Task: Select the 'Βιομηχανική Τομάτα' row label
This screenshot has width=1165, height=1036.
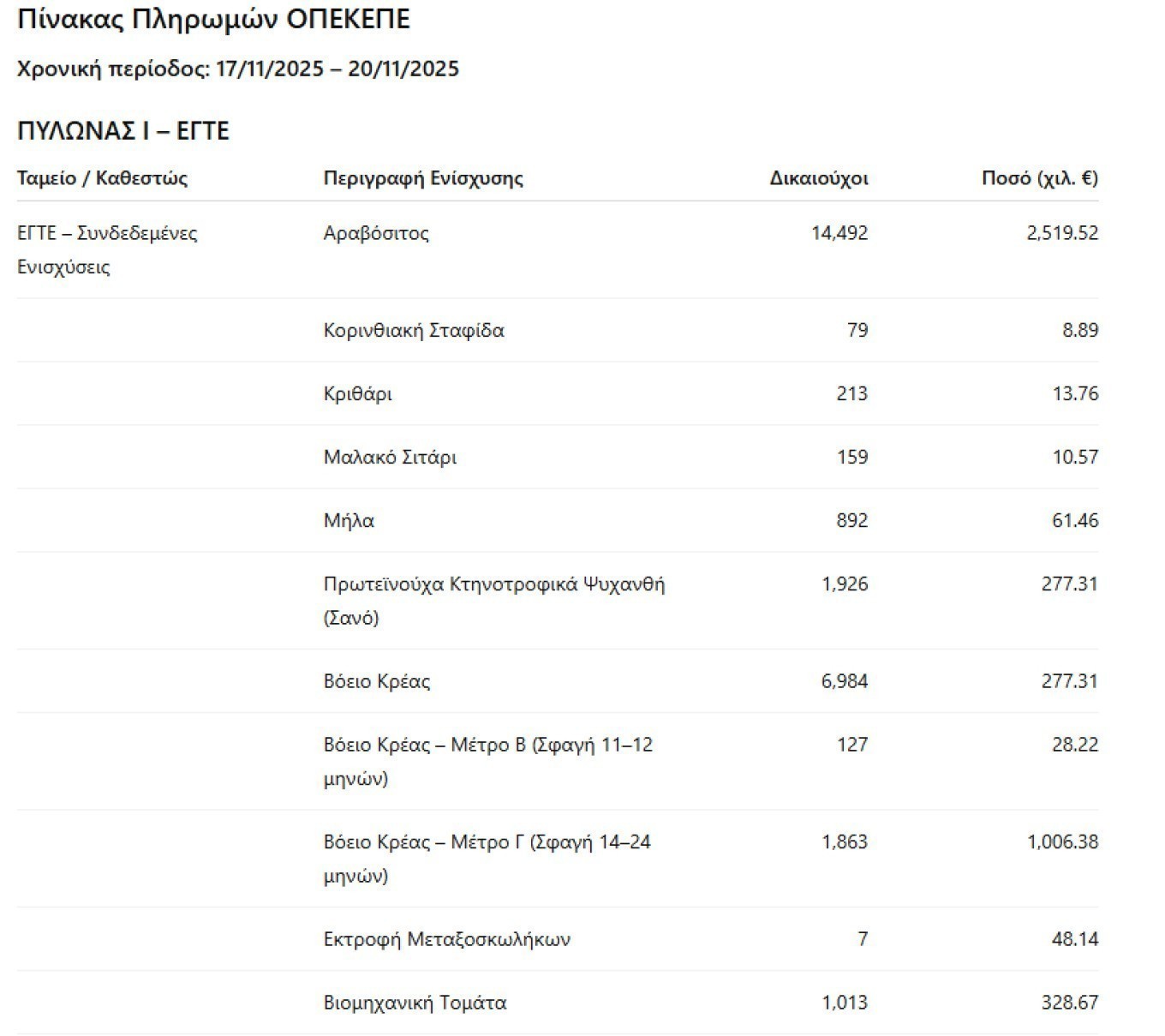Action: point(415,1003)
